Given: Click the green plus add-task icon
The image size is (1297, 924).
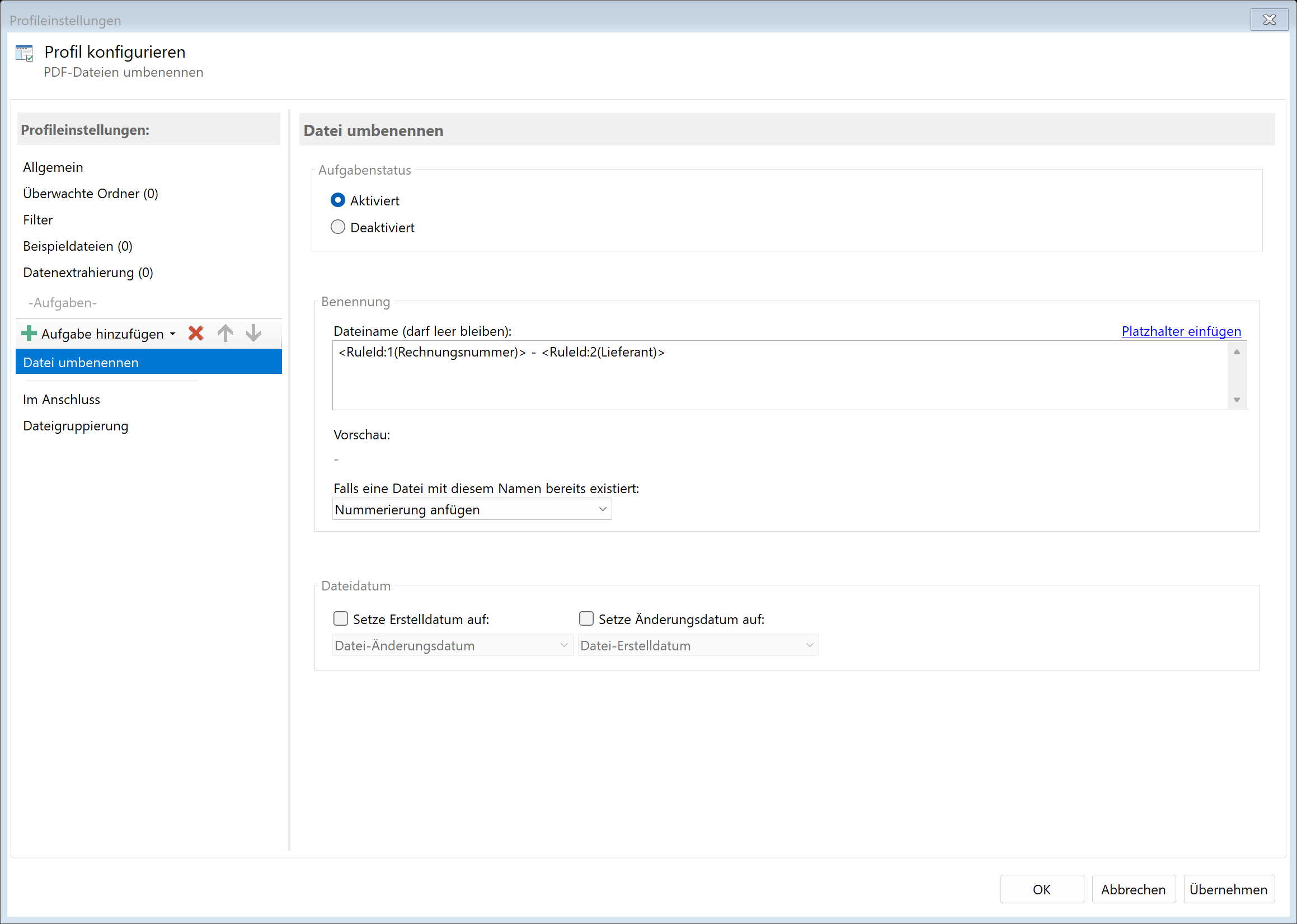Looking at the screenshot, I should coord(29,334).
